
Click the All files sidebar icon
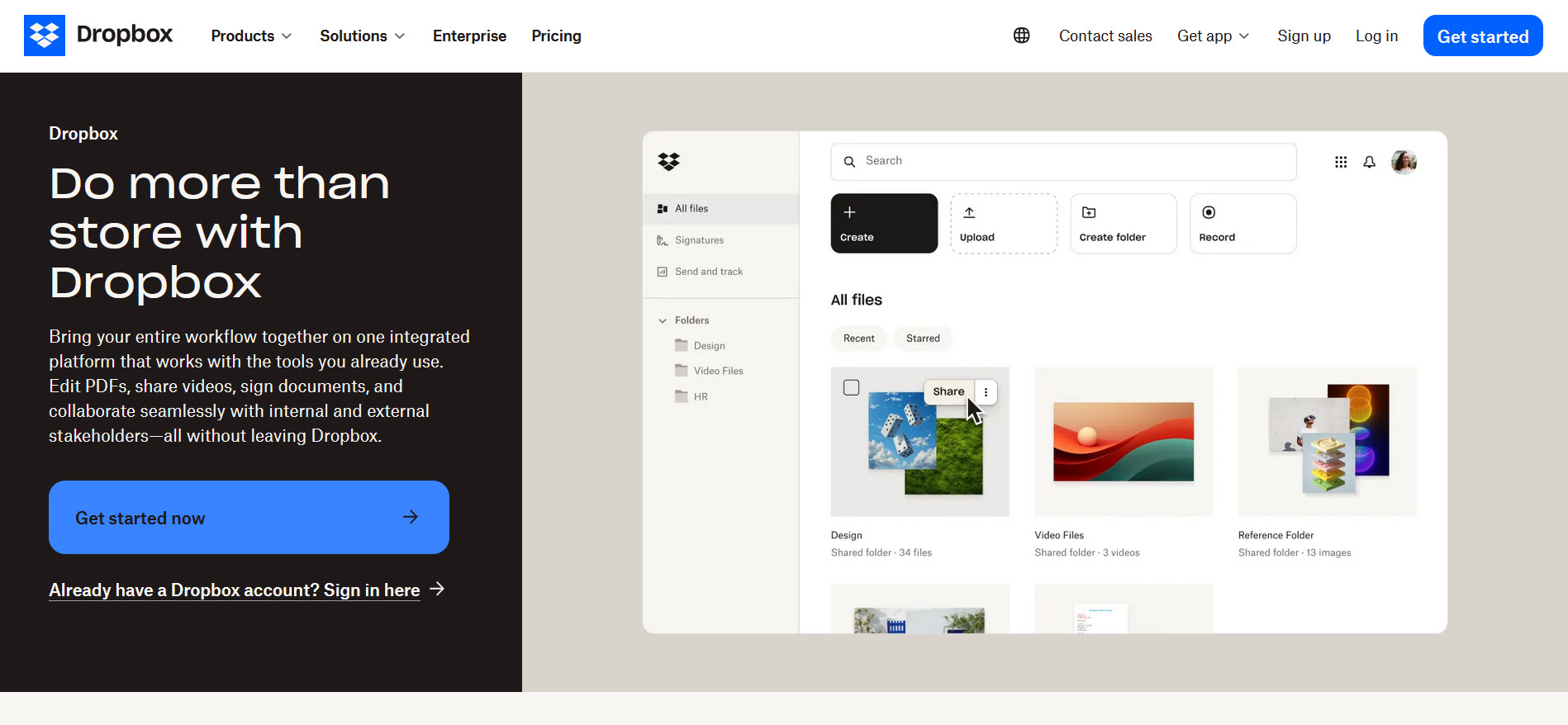663,209
